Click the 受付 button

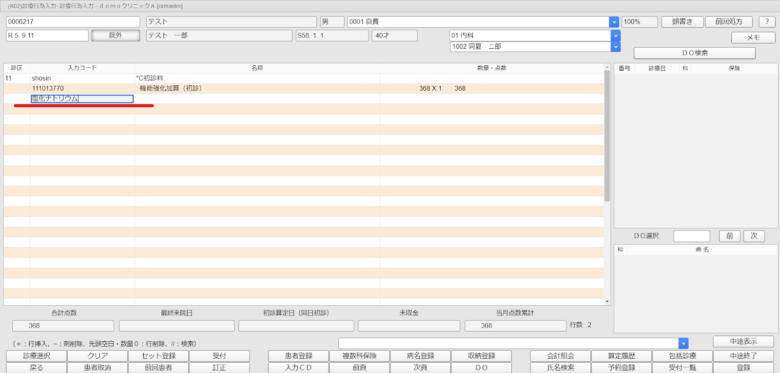click(x=219, y=356)
